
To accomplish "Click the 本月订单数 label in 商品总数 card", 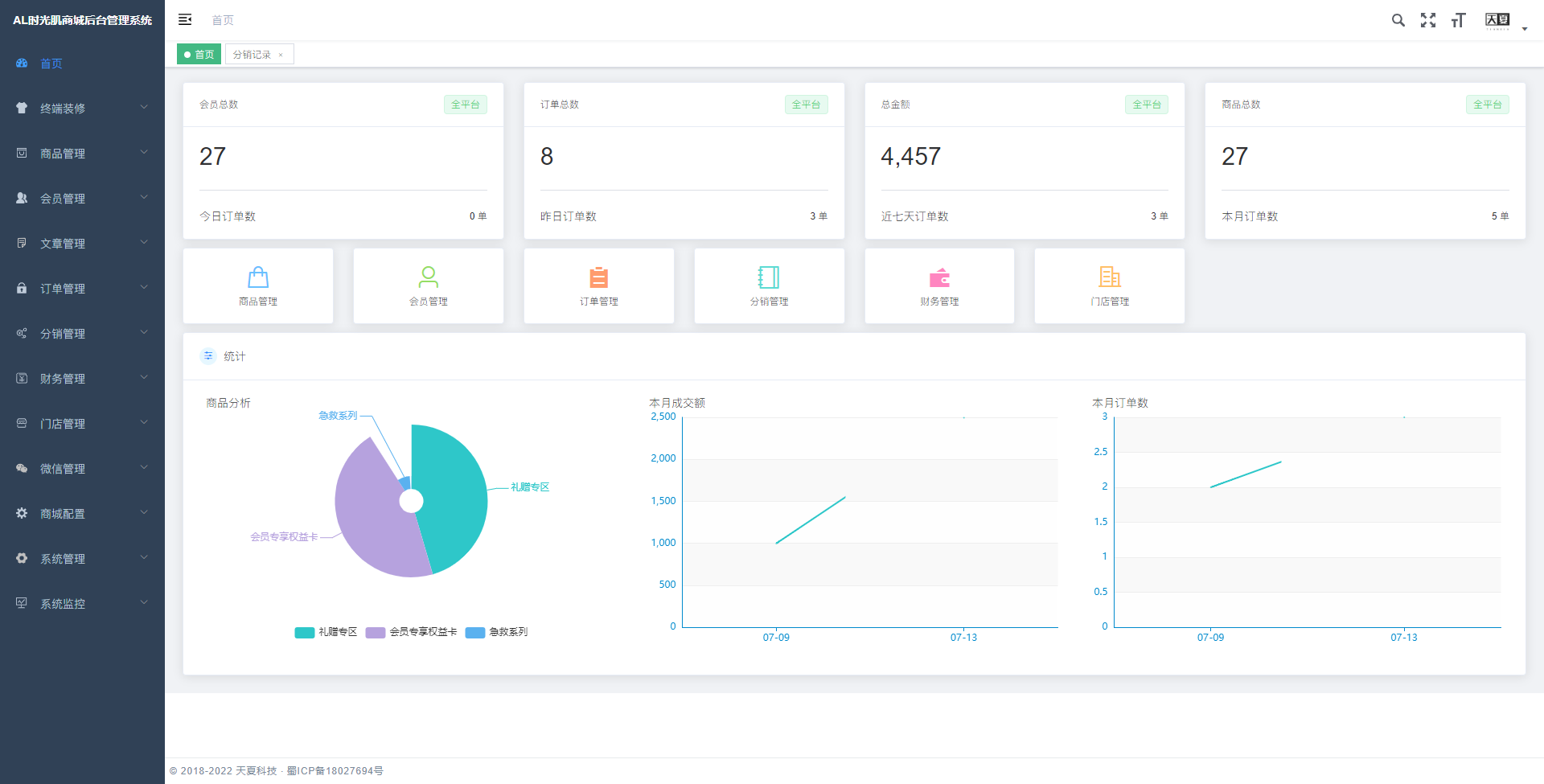I will [1250, 216].
